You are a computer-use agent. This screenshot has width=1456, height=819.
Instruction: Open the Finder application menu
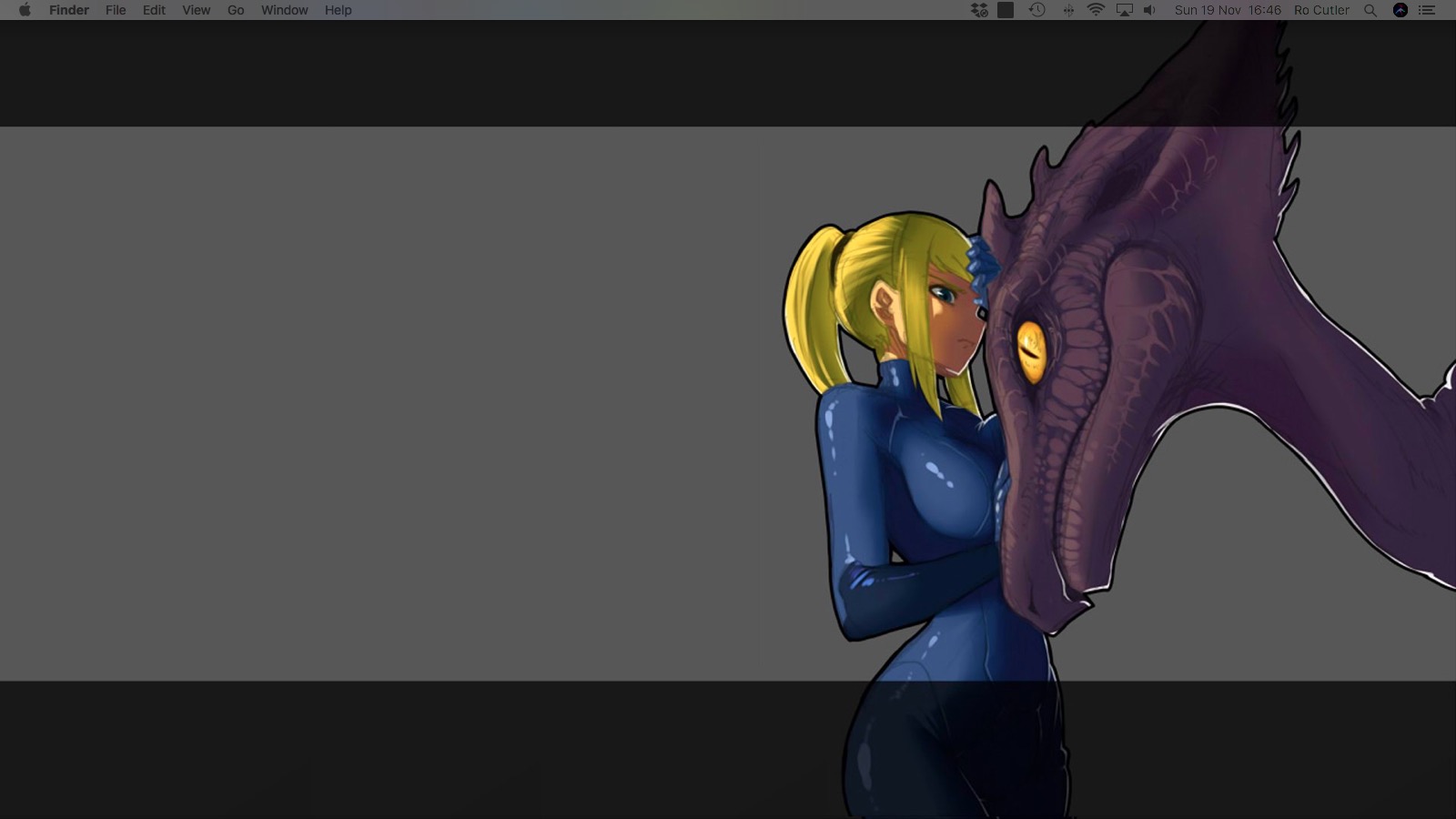(x=69, y=10)
